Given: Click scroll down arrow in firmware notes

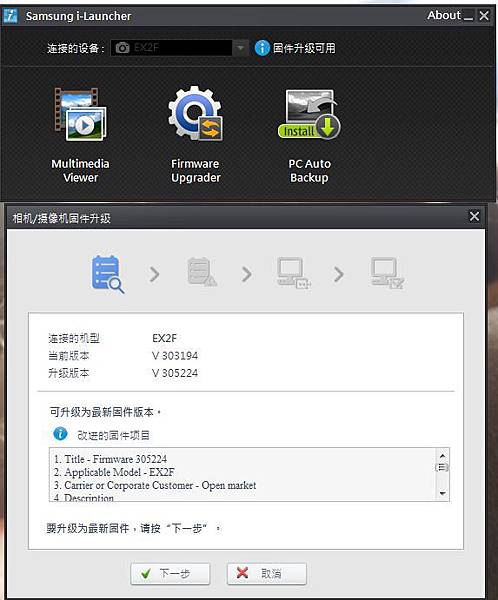Looking at the screenshot, I should [442, 494].
